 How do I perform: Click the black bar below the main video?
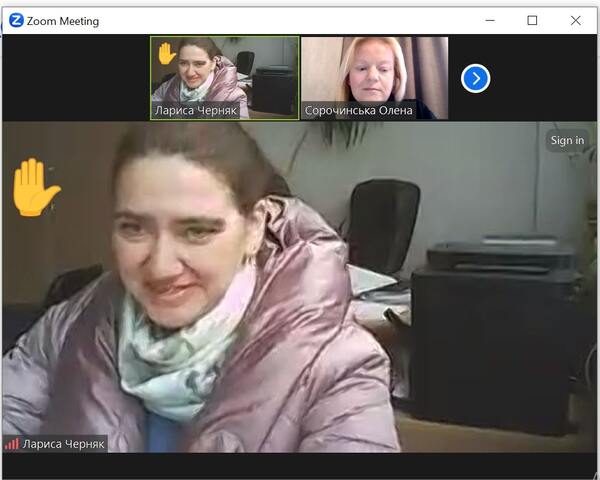pos(300,465)
